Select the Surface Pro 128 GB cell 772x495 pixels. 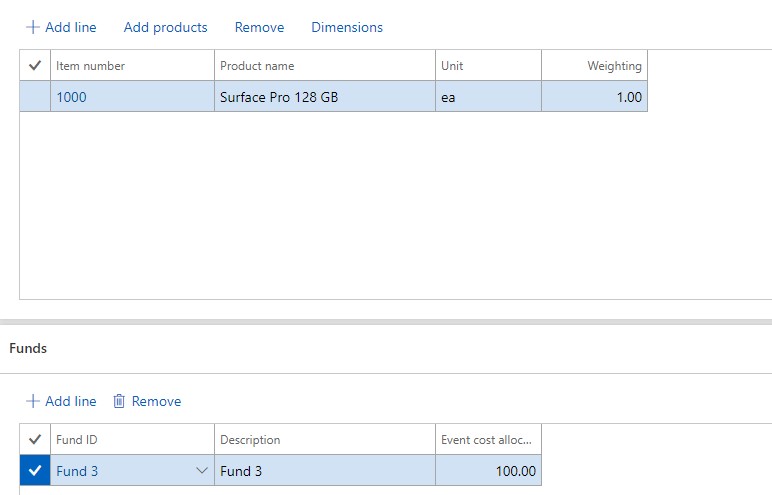click(324, 97)
